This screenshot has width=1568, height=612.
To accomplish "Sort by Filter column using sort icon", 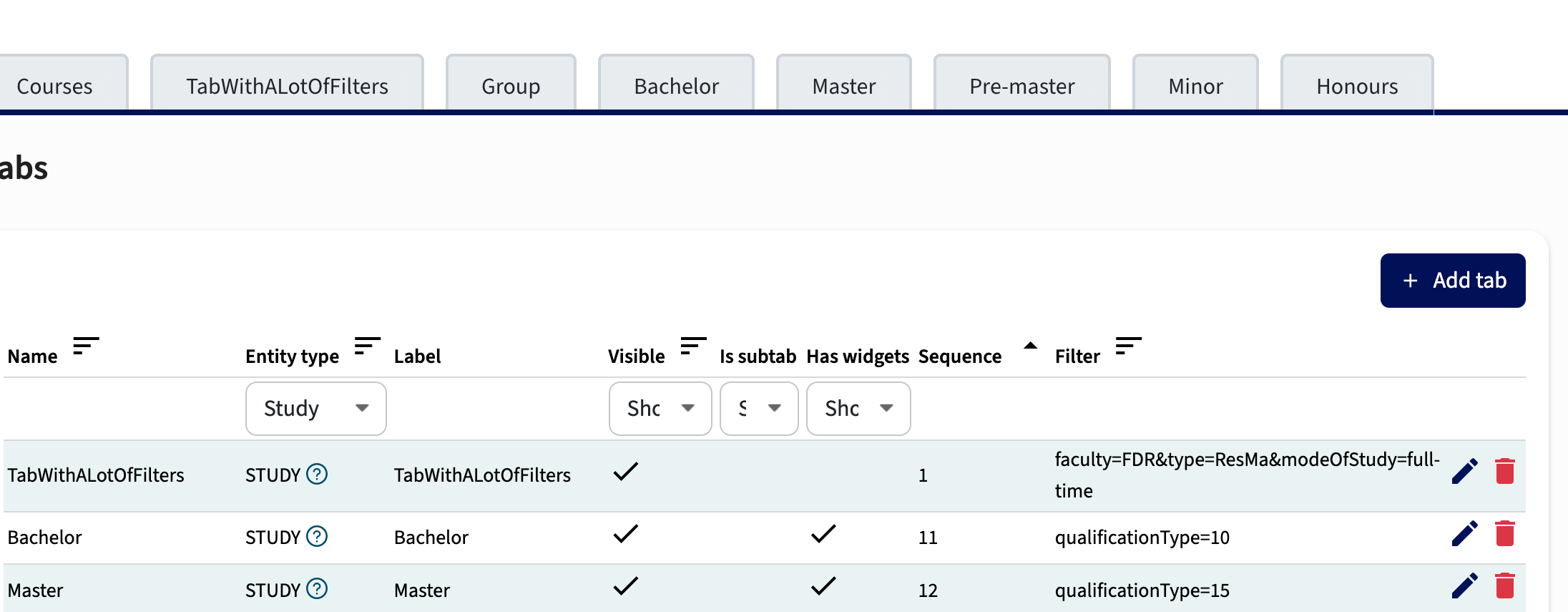I will tap(1128, 346).
